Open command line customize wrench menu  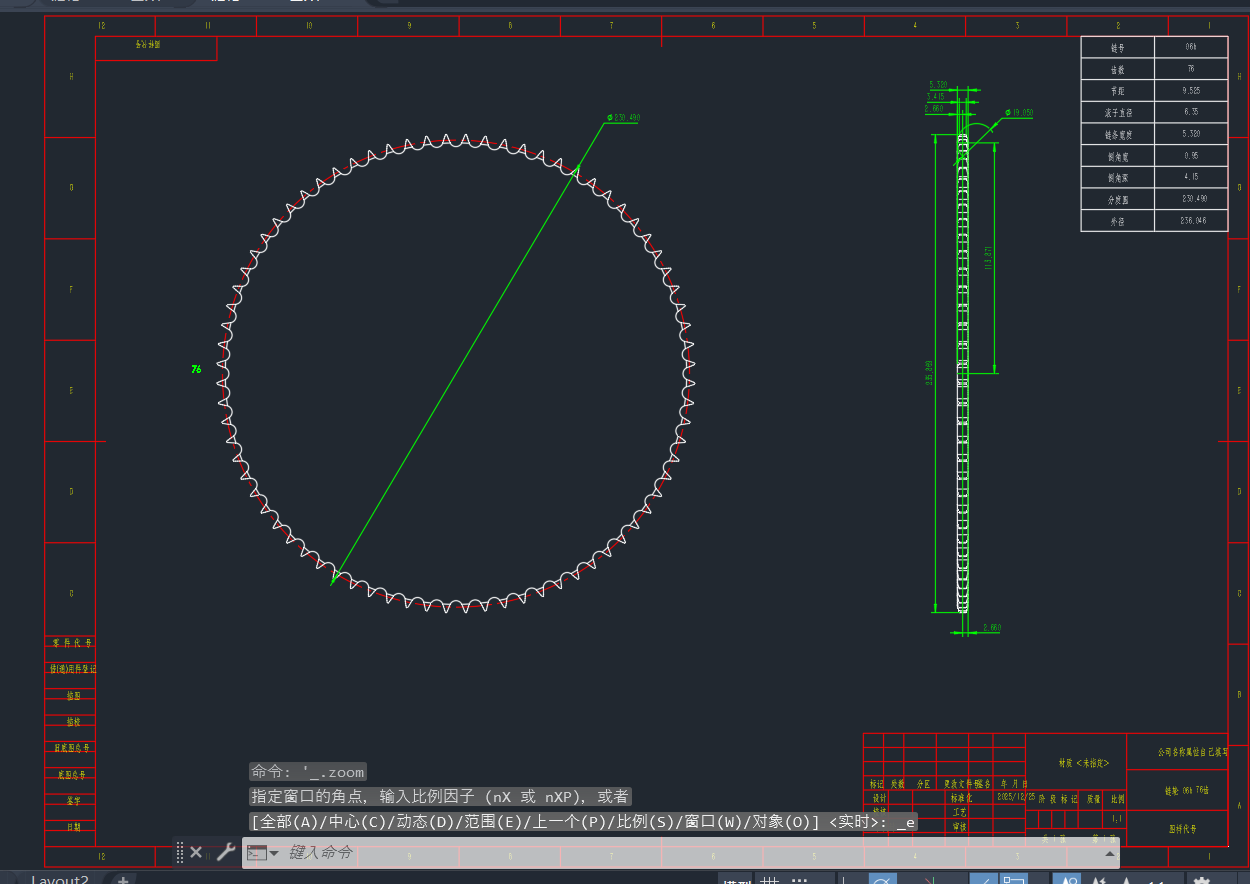coord(226,852)
